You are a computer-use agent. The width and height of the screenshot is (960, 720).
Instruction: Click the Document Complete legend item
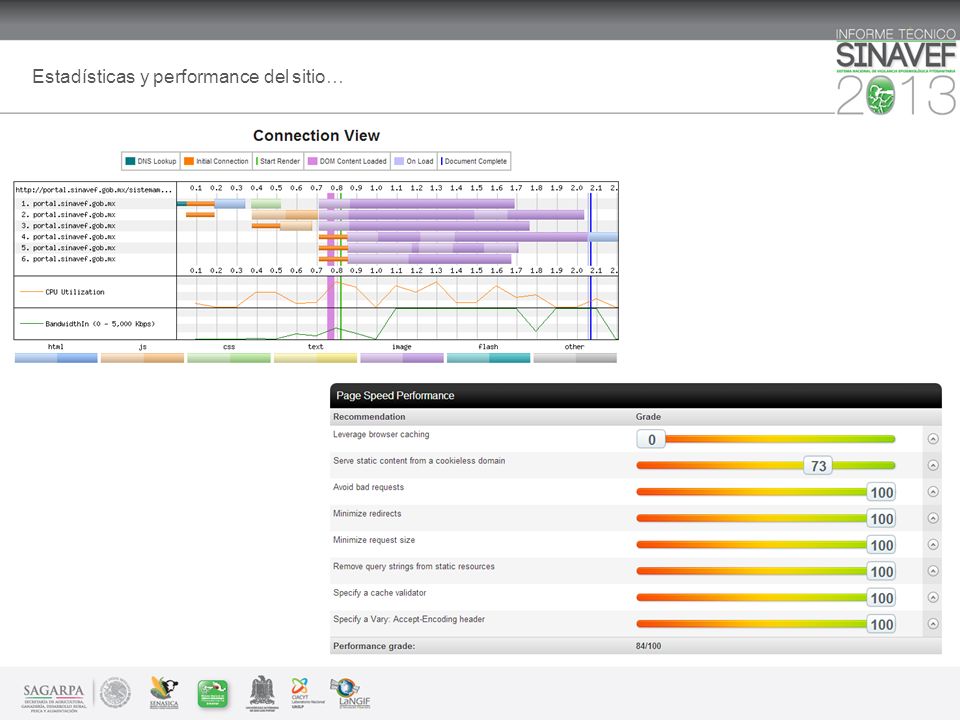point(474,161)
